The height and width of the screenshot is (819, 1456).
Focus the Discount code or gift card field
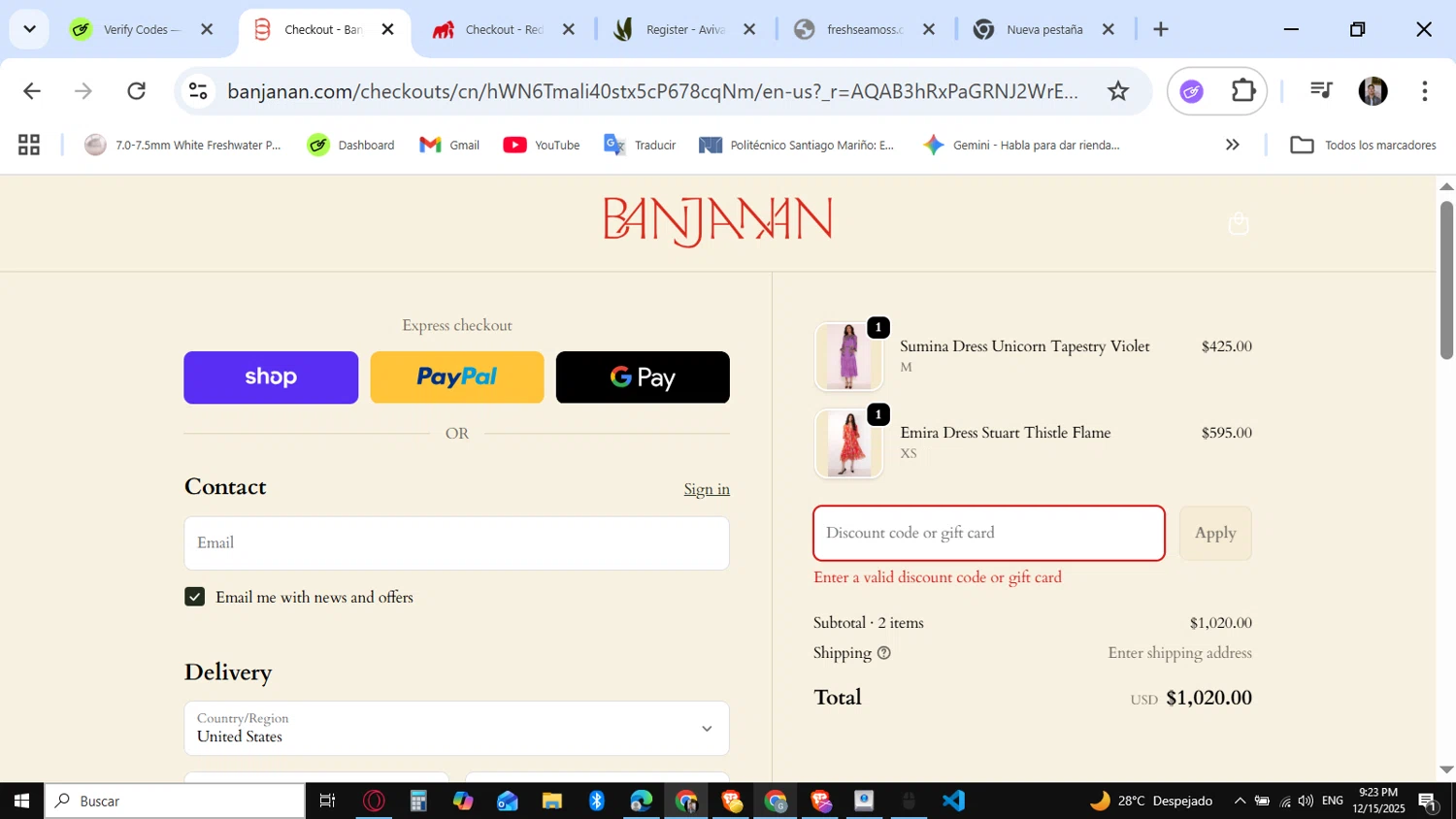click(x=989, y=533)
